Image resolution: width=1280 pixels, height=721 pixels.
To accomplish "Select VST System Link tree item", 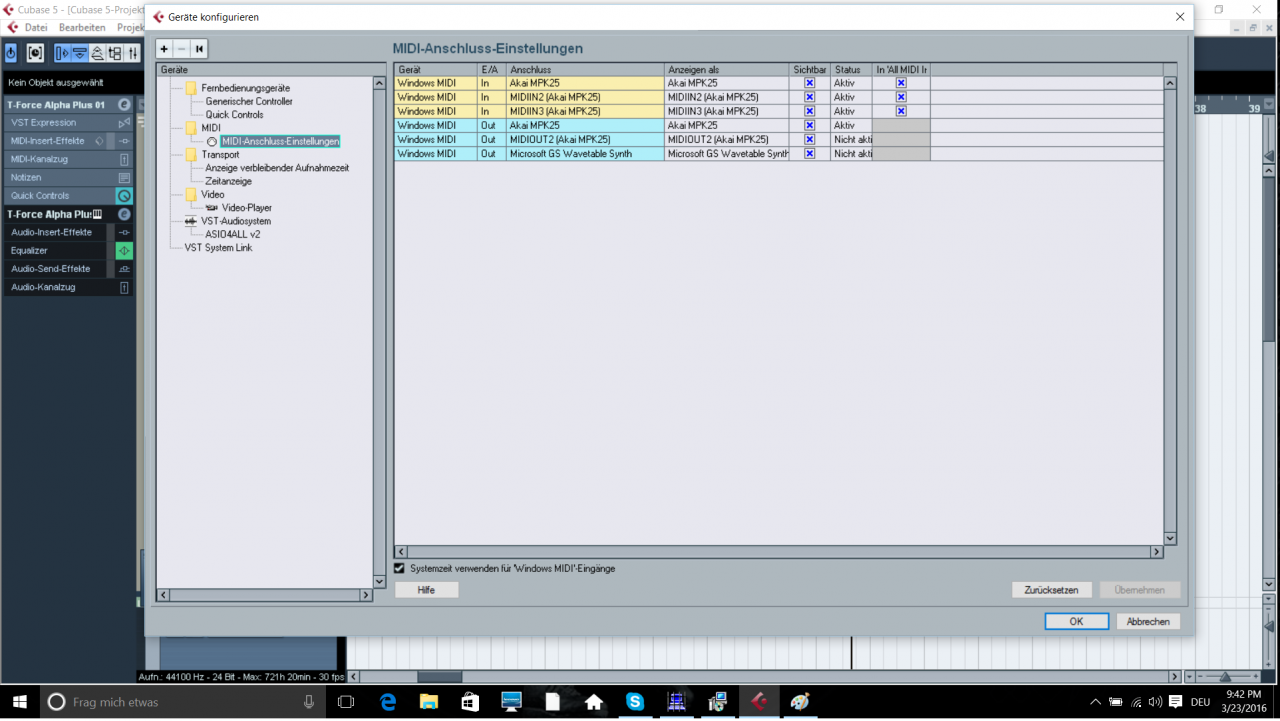I will [x=218, y=247].
